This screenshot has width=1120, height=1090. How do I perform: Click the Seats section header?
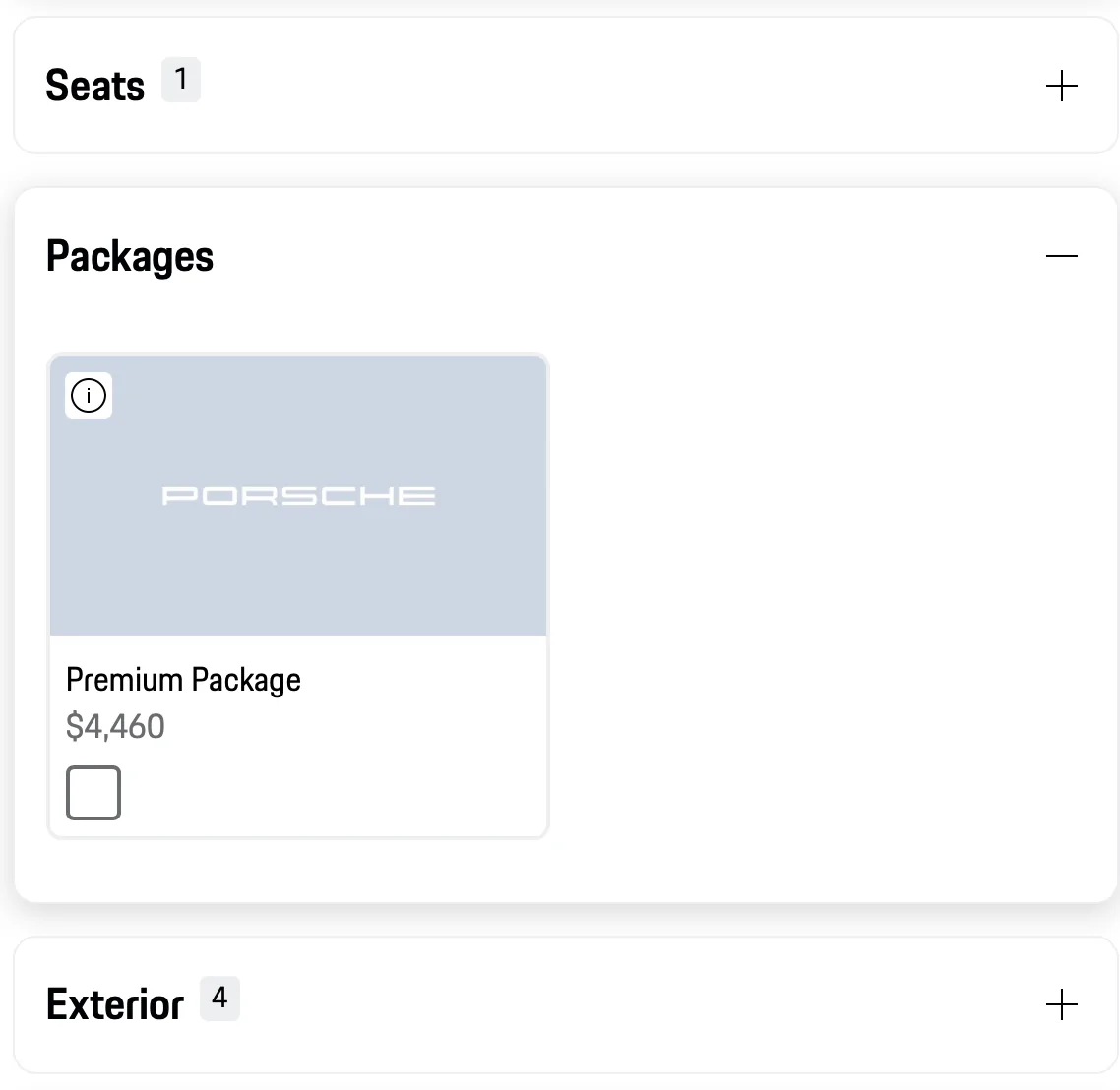(x=94, y=86)
